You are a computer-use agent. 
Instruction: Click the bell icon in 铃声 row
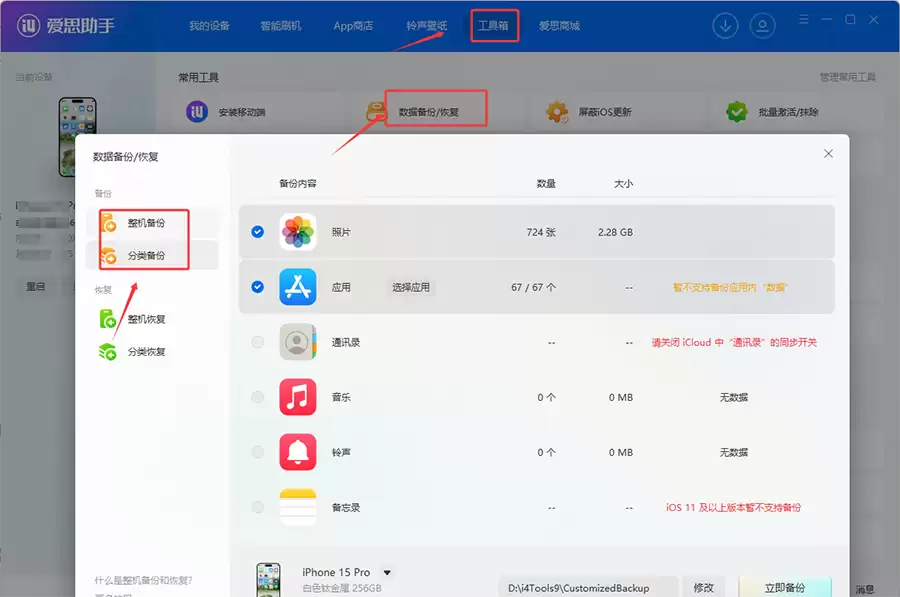298,452
